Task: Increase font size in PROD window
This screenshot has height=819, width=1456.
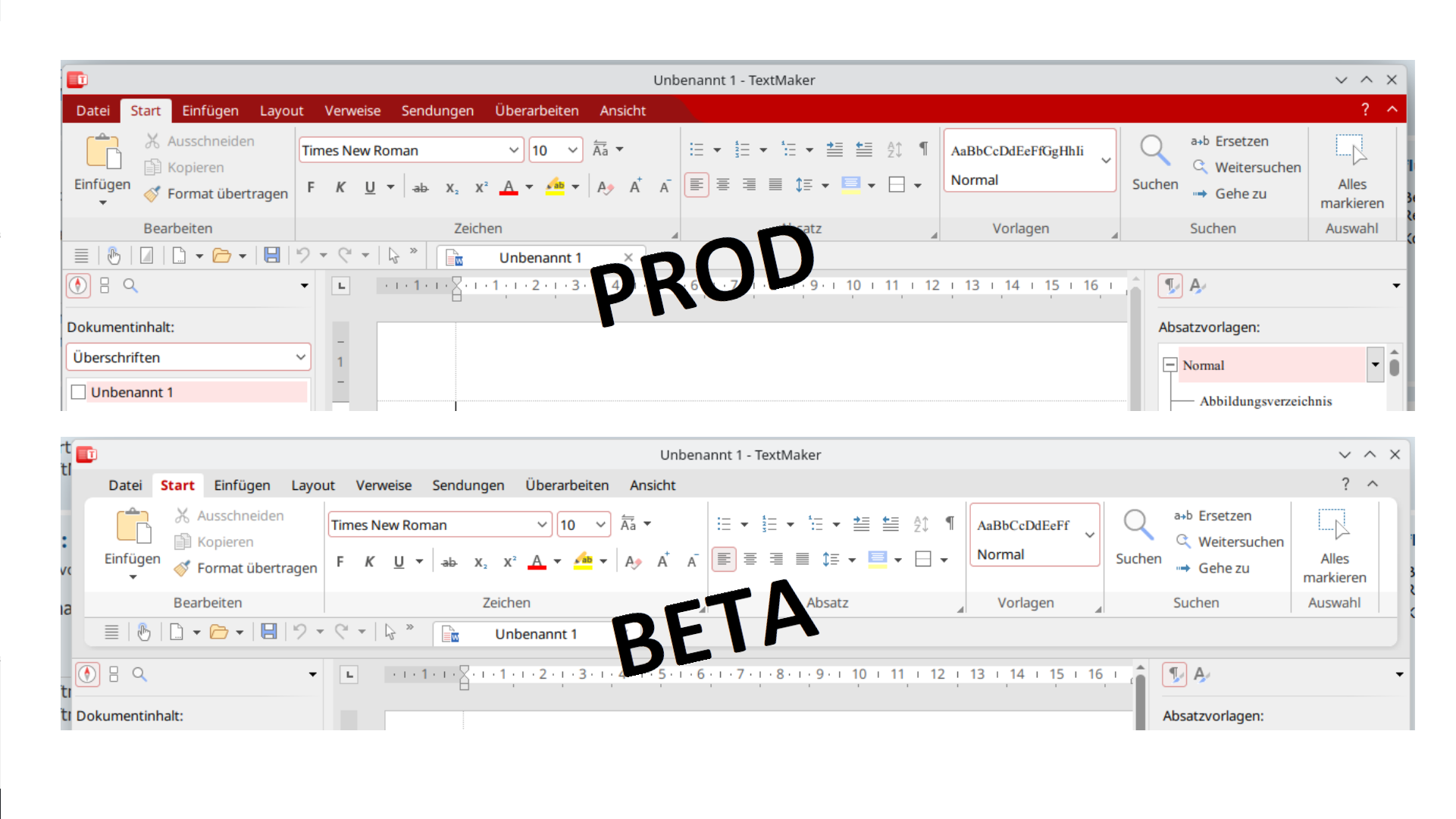Action: pos(636,187)
